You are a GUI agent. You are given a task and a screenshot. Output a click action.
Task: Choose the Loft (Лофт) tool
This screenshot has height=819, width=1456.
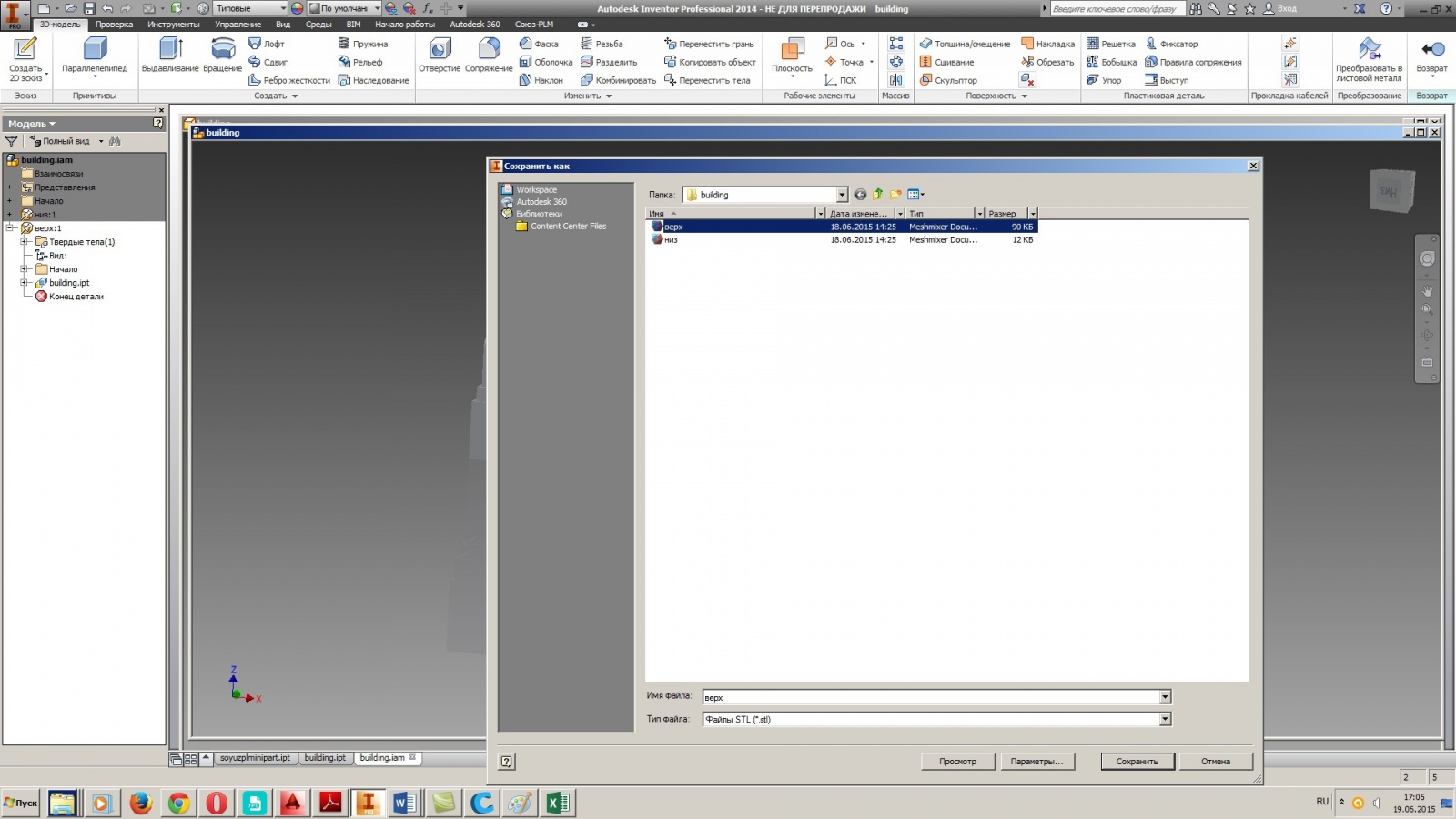[x=267, y=44]
